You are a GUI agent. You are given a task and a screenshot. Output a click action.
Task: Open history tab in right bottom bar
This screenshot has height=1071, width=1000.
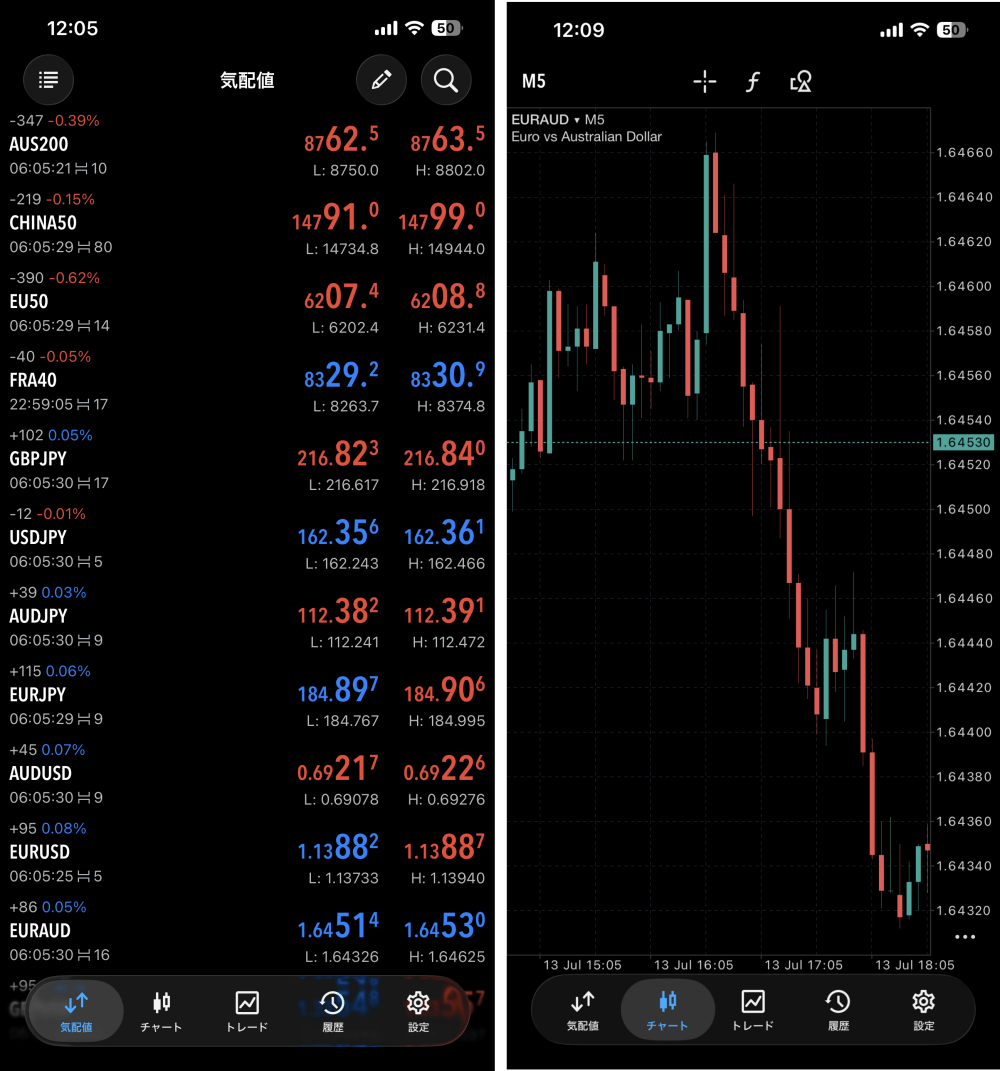pos(838,1010)
